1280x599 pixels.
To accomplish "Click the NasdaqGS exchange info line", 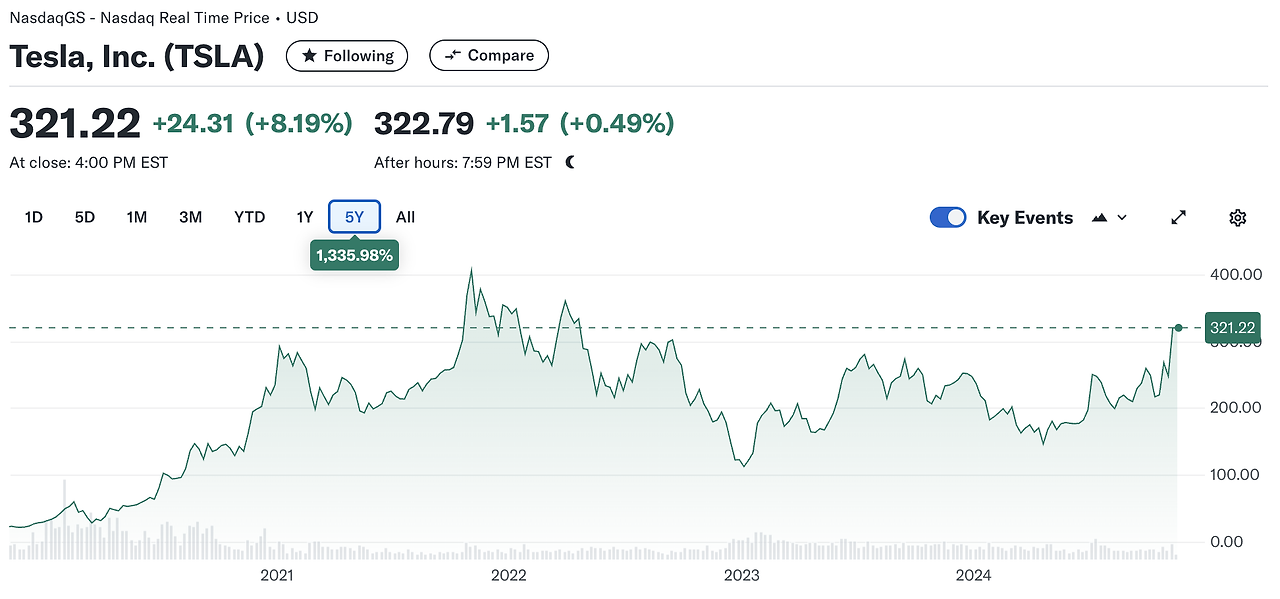I will coord(164,18).
